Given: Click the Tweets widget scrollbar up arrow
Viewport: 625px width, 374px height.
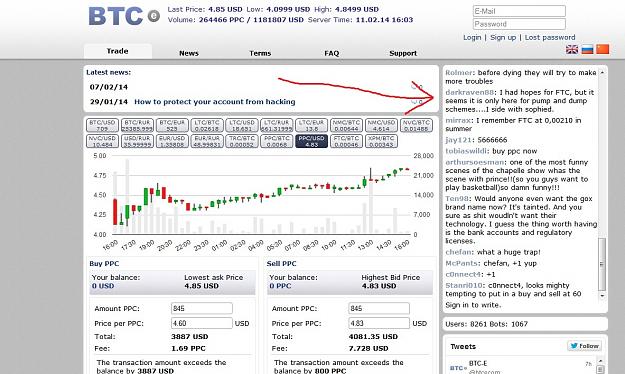Looking at the screenshot, I should (601, 361).
